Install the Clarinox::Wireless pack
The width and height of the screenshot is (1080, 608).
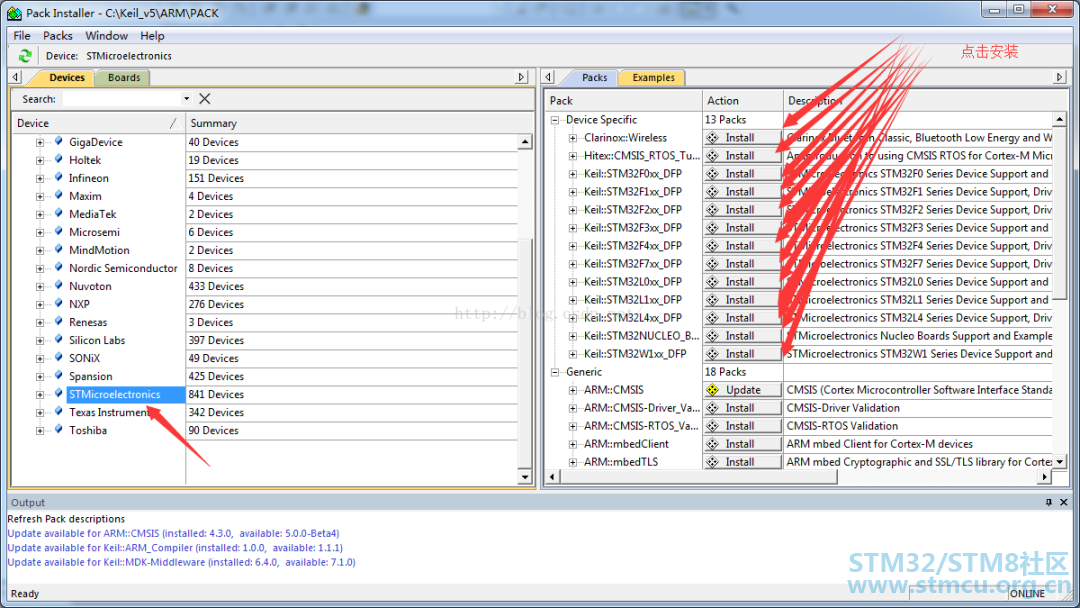(x=742, y=138)
